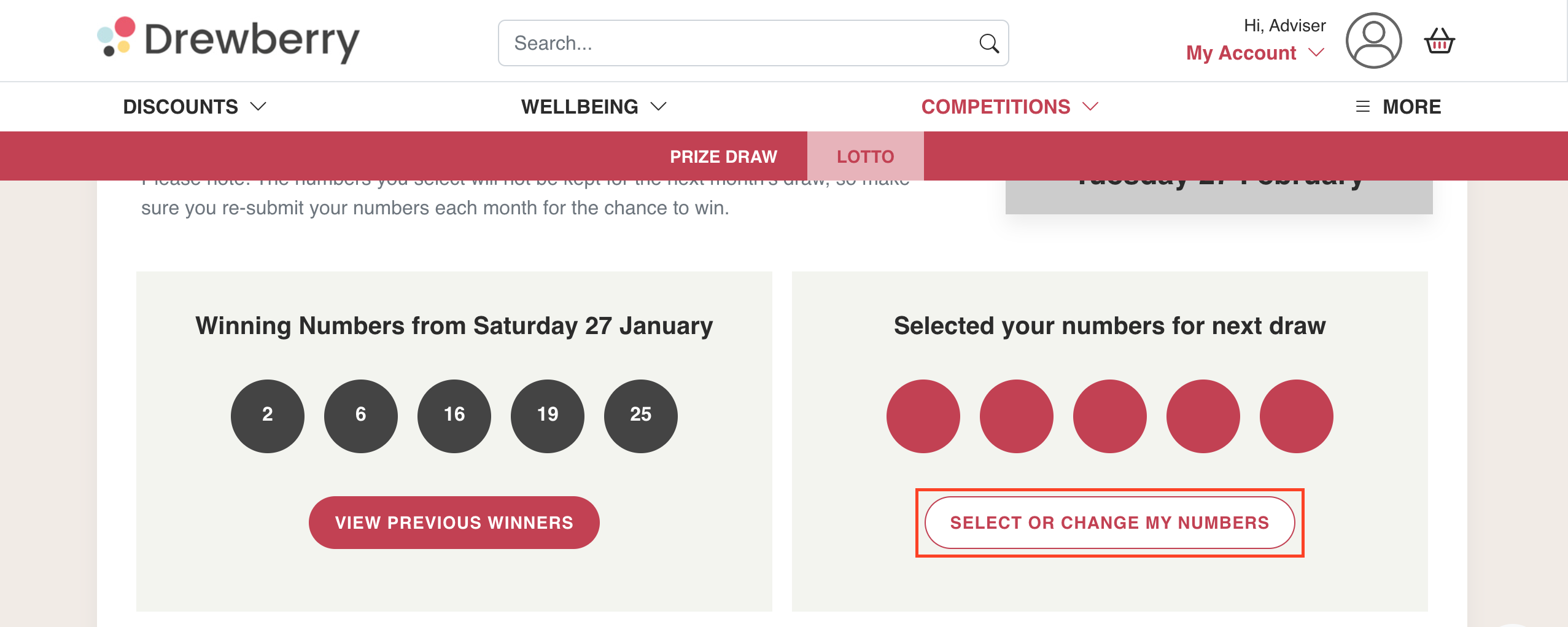The width and height of the screenshot is (1568, 627).
Task: Click the search magnifier icon
Action: click(x=988, y=43)
